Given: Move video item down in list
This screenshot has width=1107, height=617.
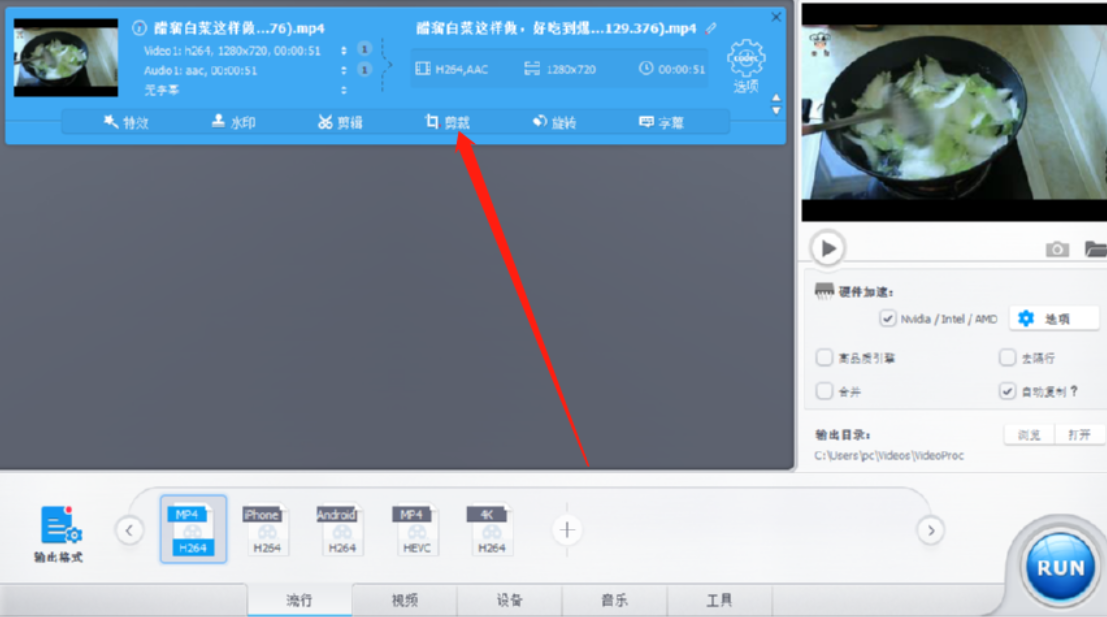Looking at the screenshot, I should 776,111.
